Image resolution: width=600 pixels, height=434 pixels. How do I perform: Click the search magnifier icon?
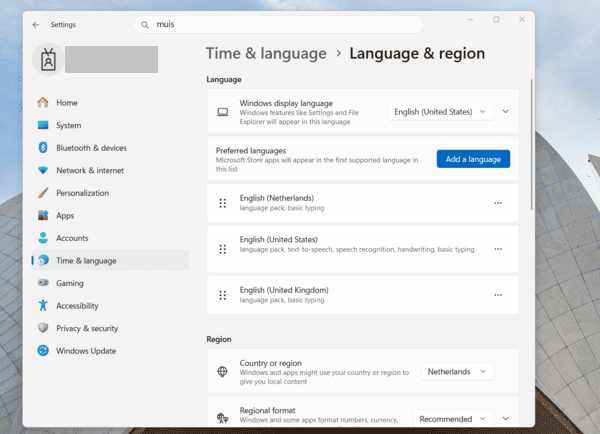point(145,25)
